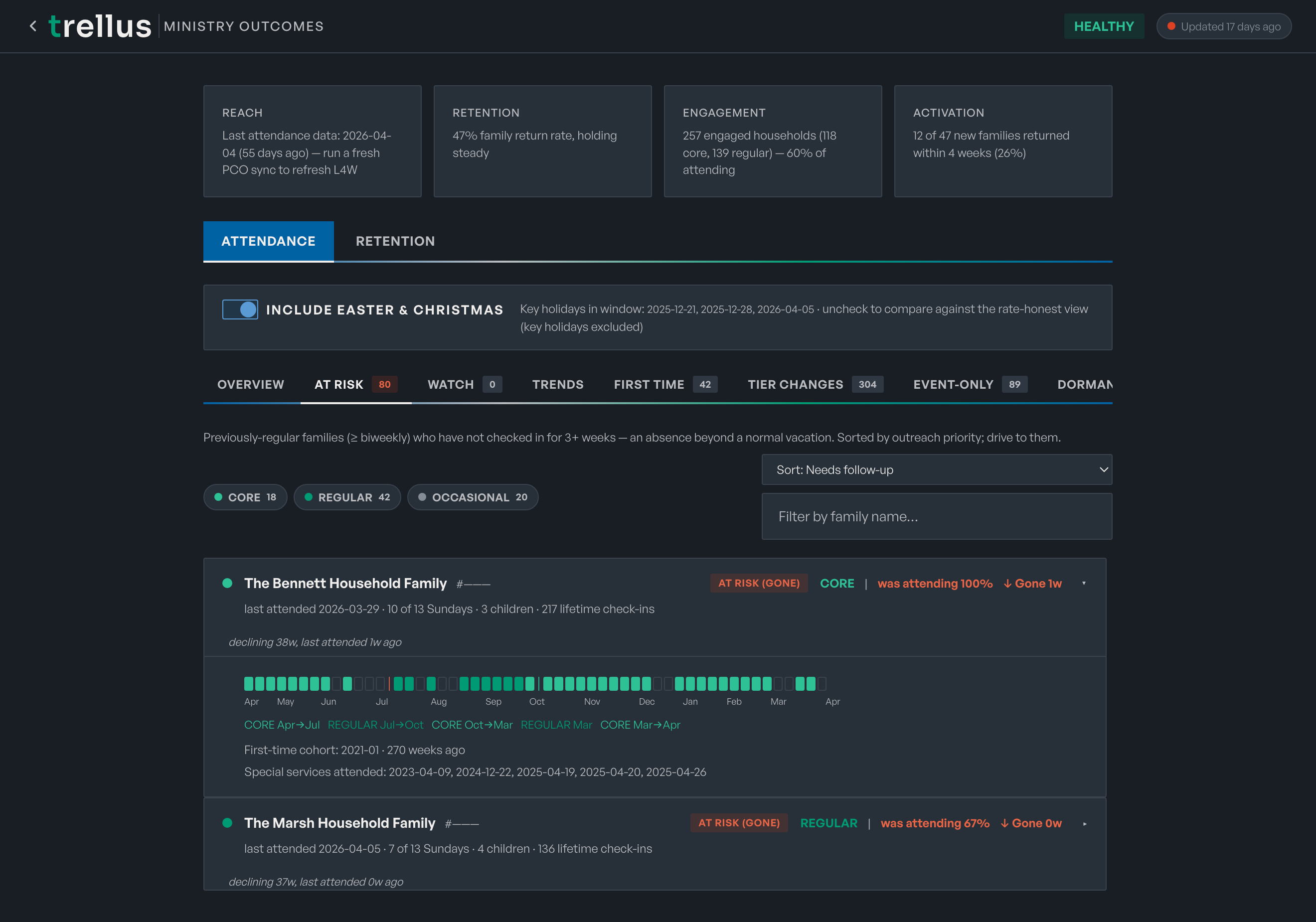Open the REACH summary card
1316x922 pixels.
coord(313,142)
